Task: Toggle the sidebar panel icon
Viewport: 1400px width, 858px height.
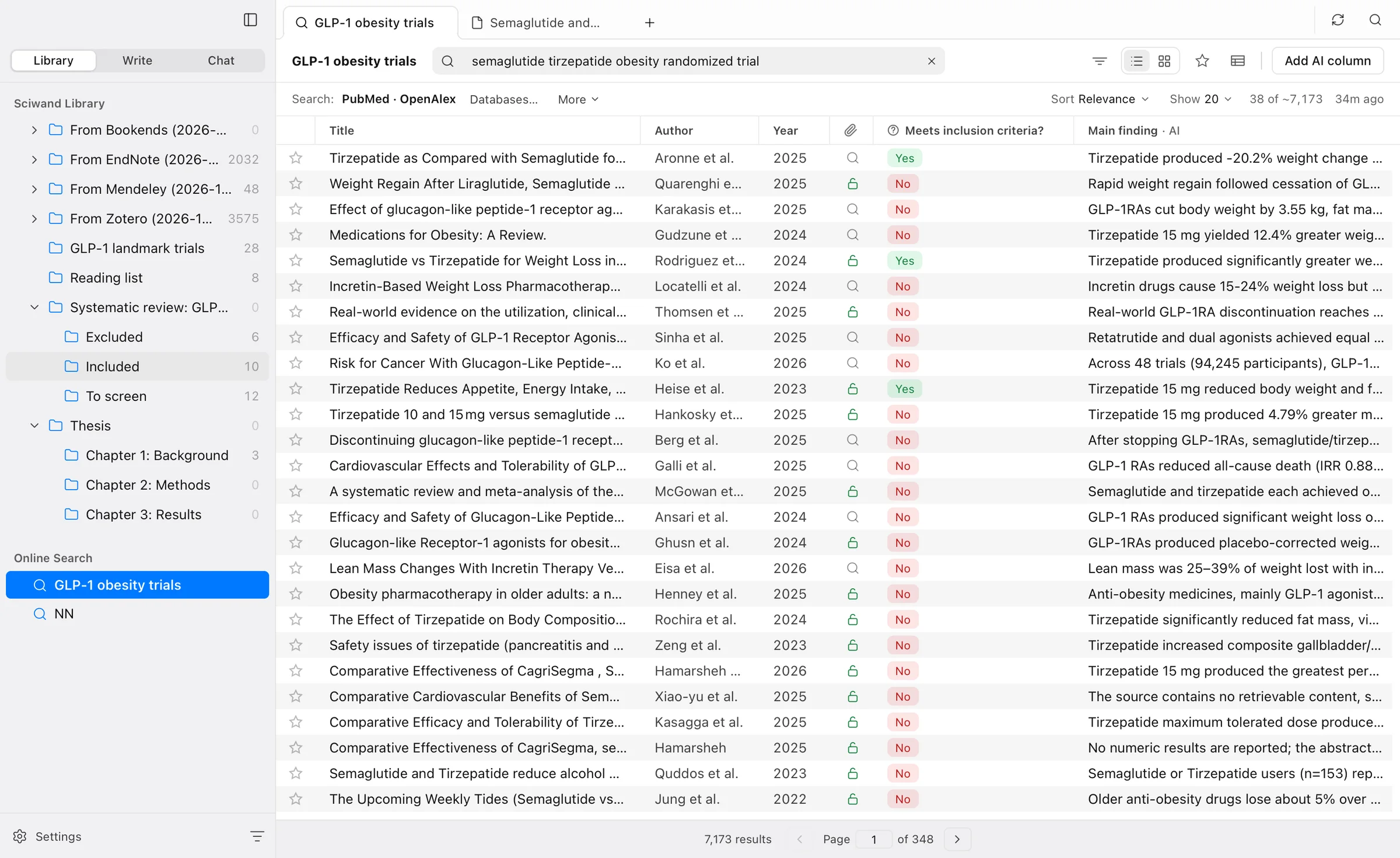Action: pos(250,20)
